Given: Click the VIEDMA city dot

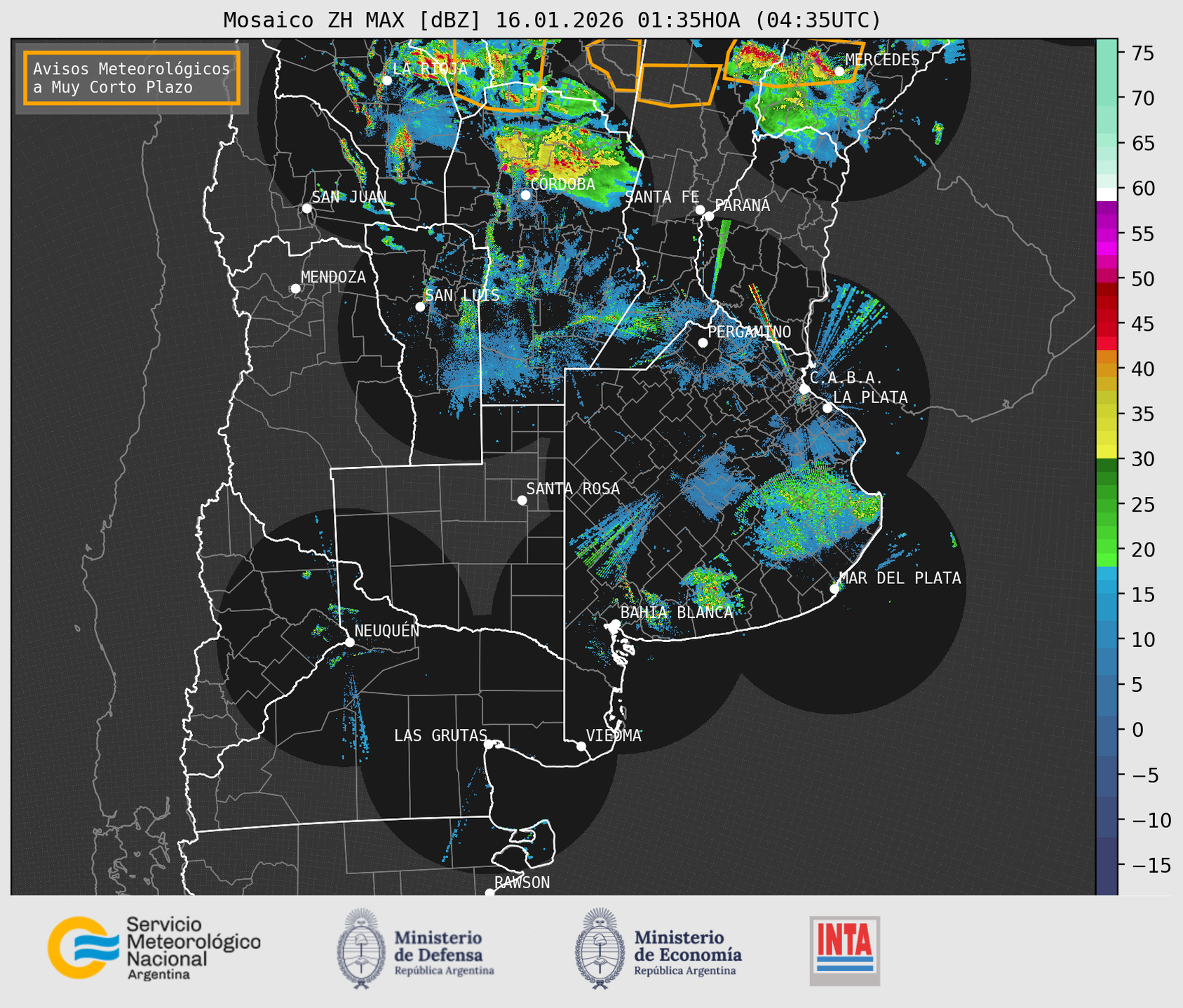Looking at the screenshot, I should 581,746.
